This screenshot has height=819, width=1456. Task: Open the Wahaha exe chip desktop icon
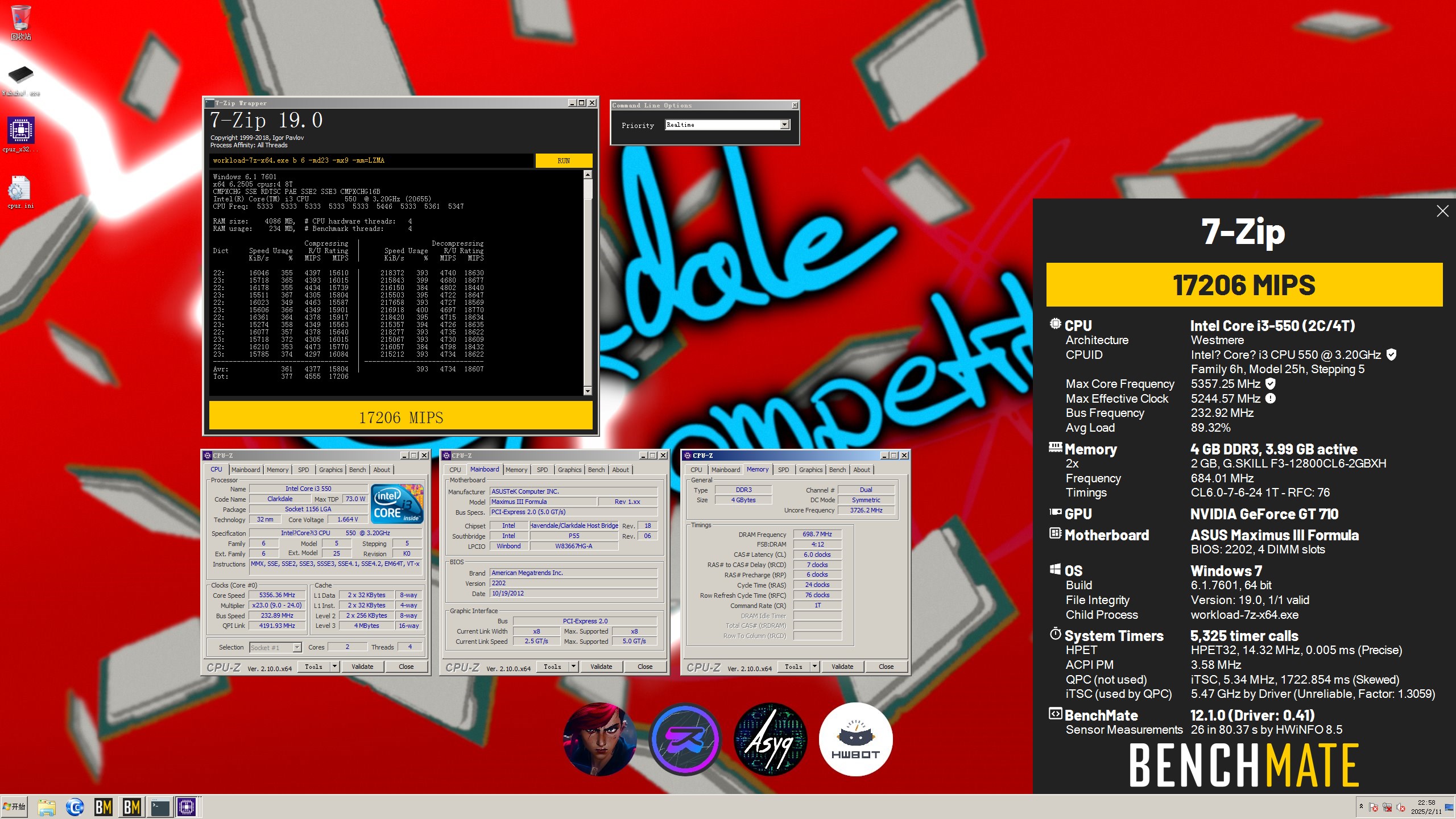point(20,80)
